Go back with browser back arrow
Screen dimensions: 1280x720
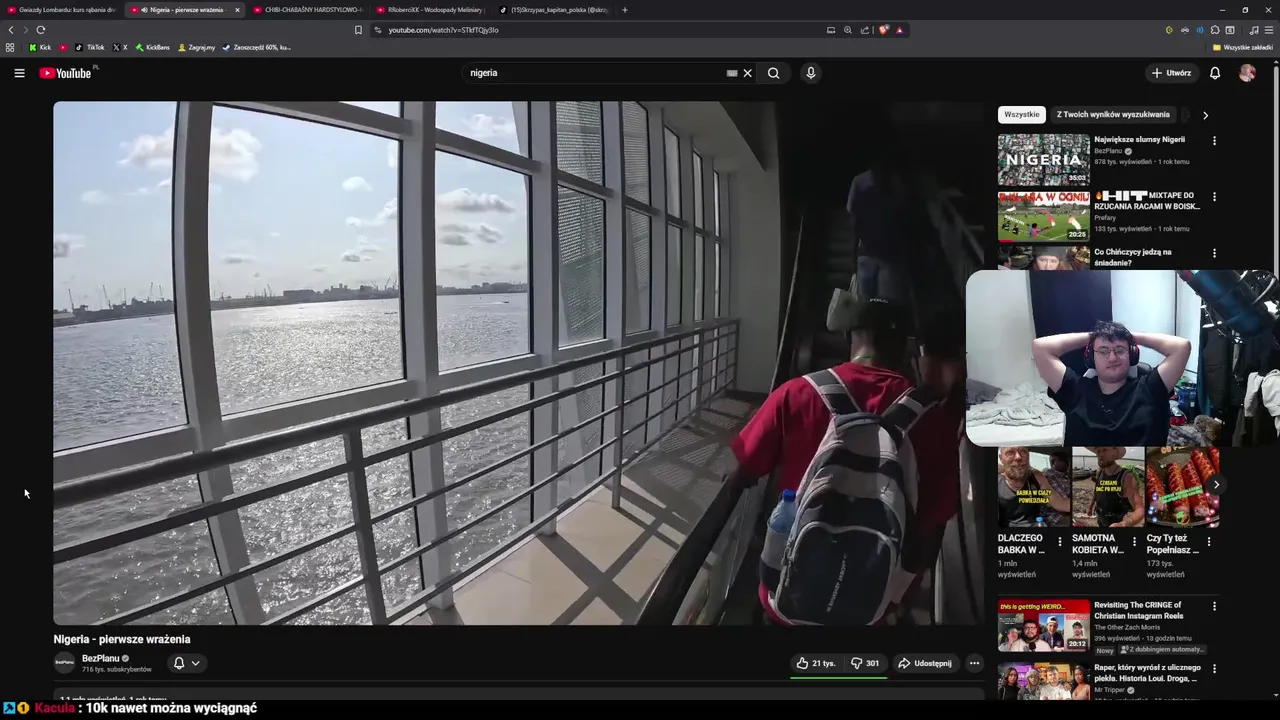[x=11, y=30]
